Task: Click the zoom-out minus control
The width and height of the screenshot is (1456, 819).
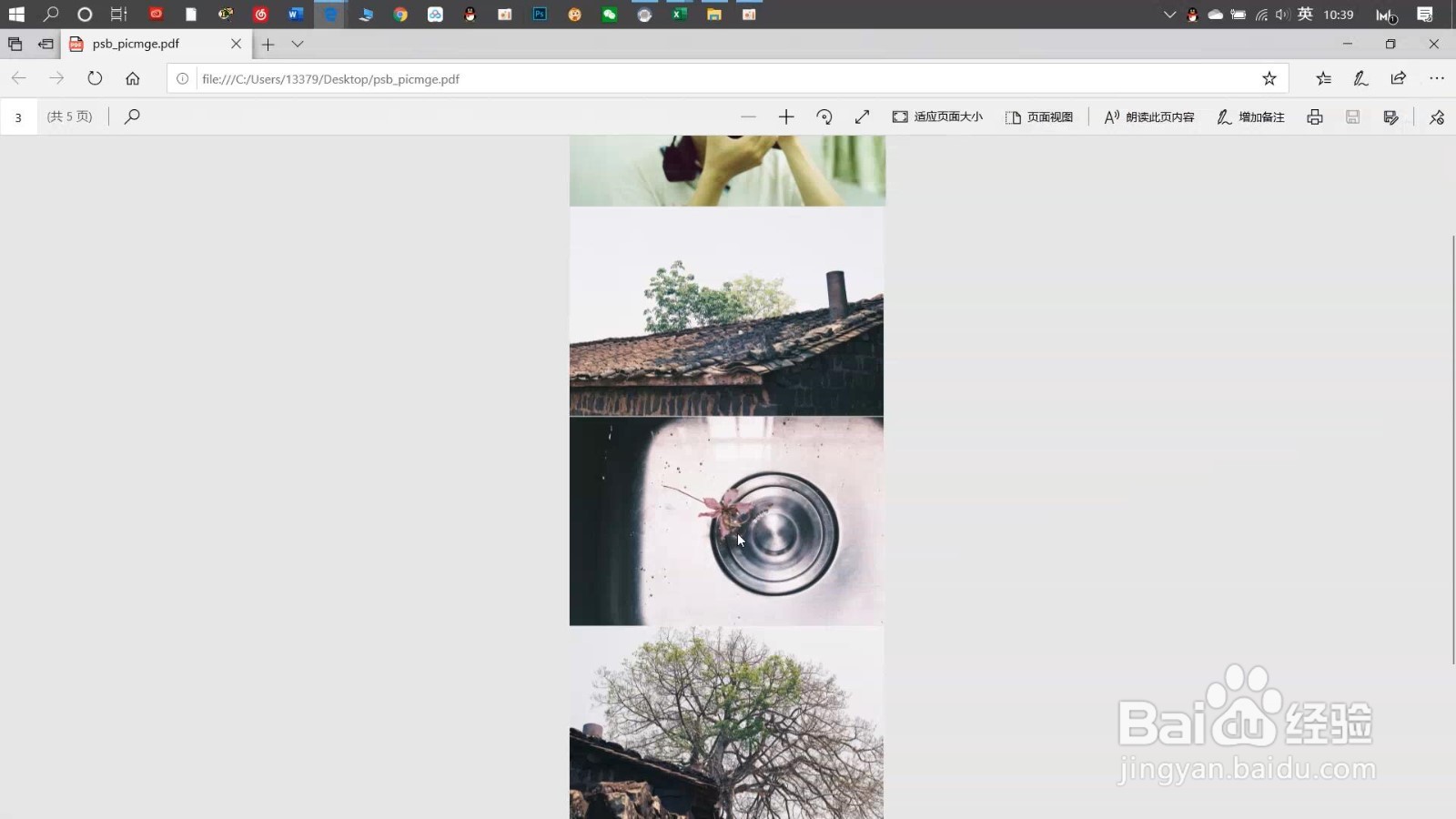Action: point(749,116)
